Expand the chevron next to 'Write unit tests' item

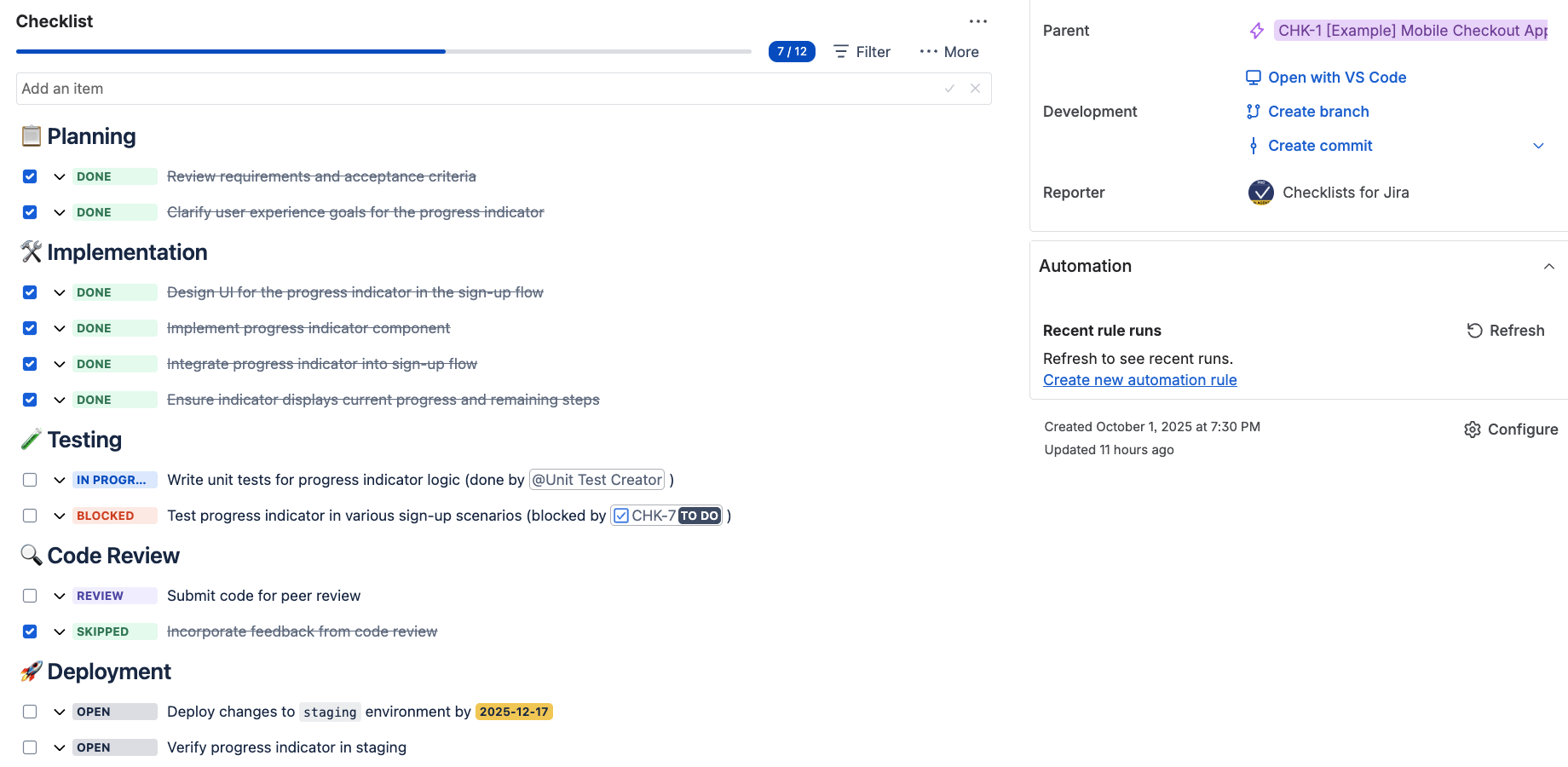[60, 480]
